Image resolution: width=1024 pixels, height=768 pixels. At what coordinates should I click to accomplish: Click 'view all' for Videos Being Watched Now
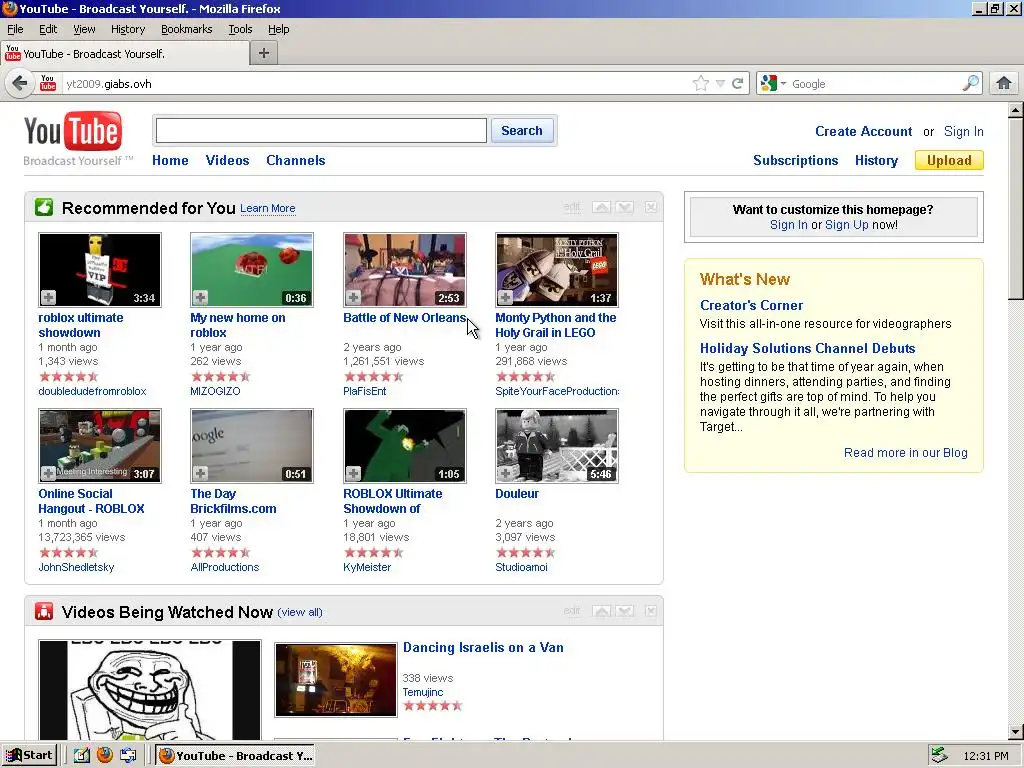pyautogui.click(x=300, y=612)
